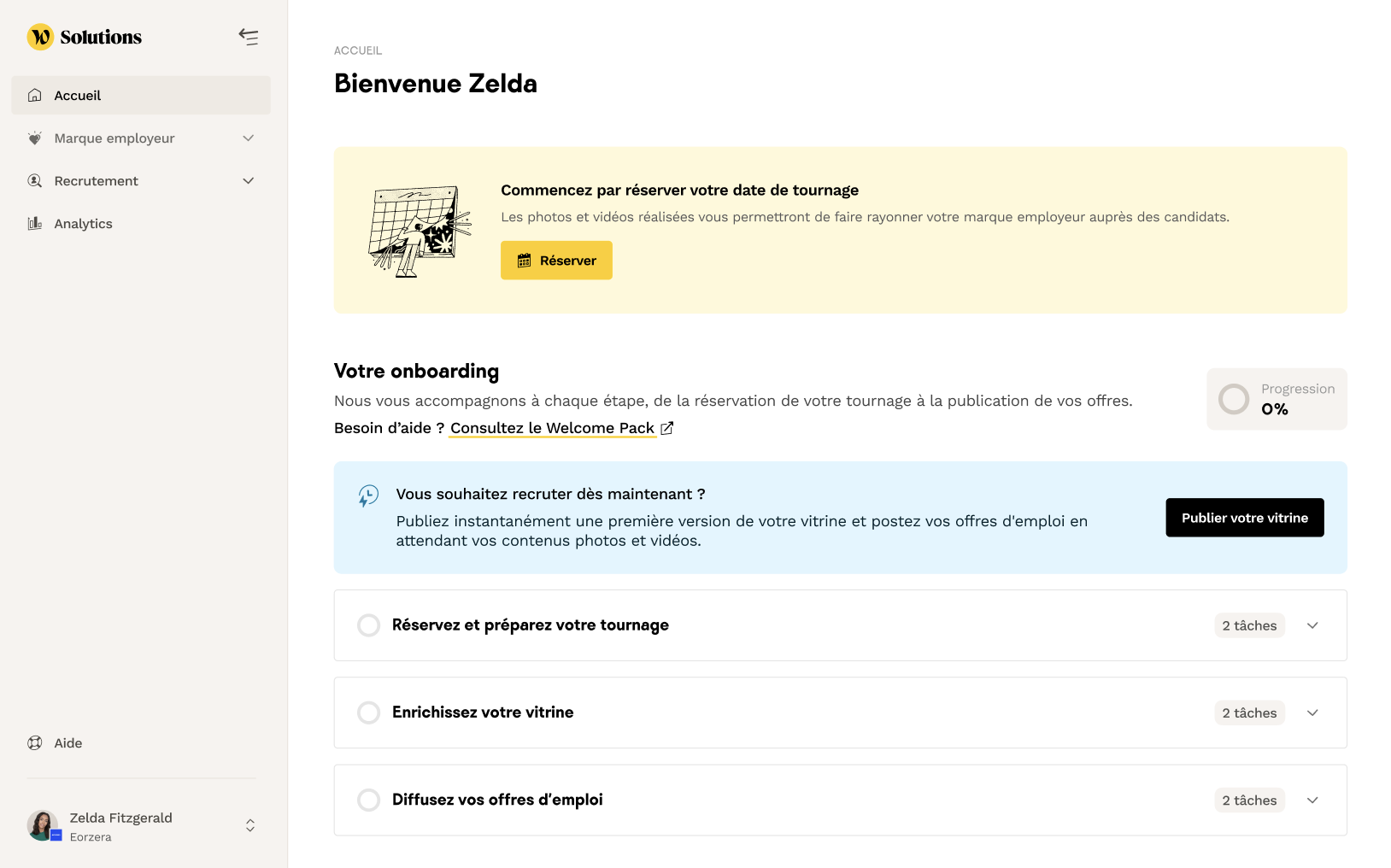Click the Marque employeur heart icon

pos(35,138)
